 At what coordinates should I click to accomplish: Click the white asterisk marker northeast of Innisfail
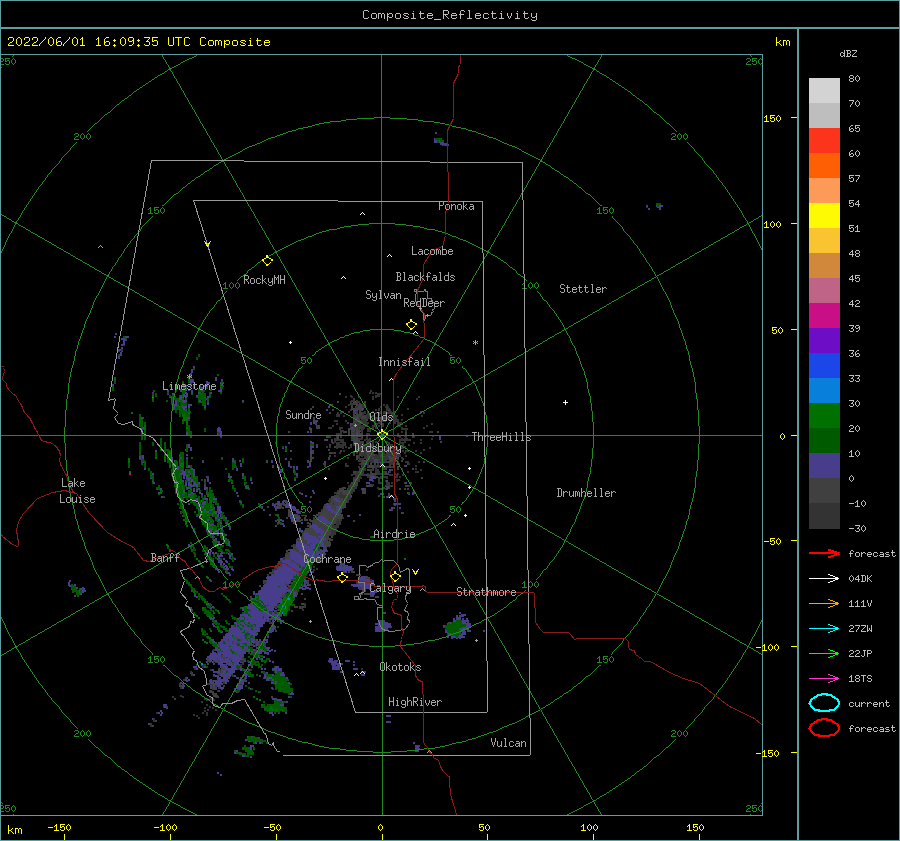[475, 343]
